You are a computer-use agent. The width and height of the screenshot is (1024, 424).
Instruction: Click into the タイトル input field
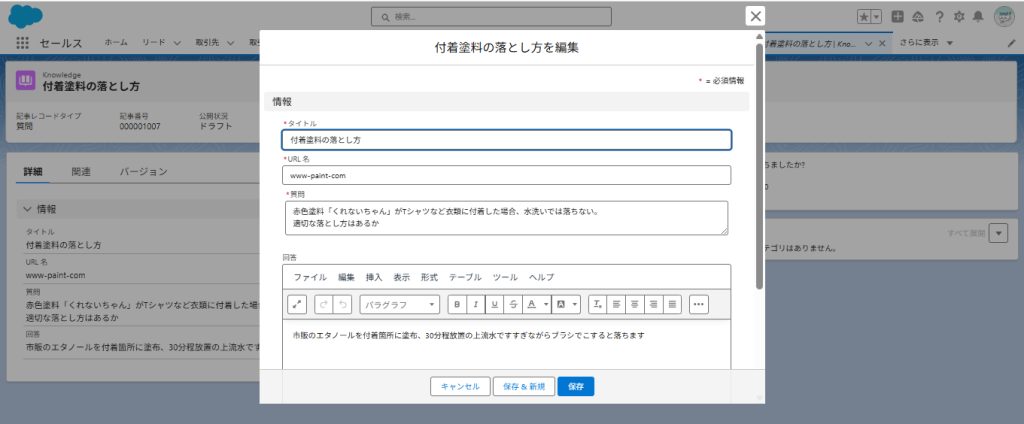pos(507,140)
